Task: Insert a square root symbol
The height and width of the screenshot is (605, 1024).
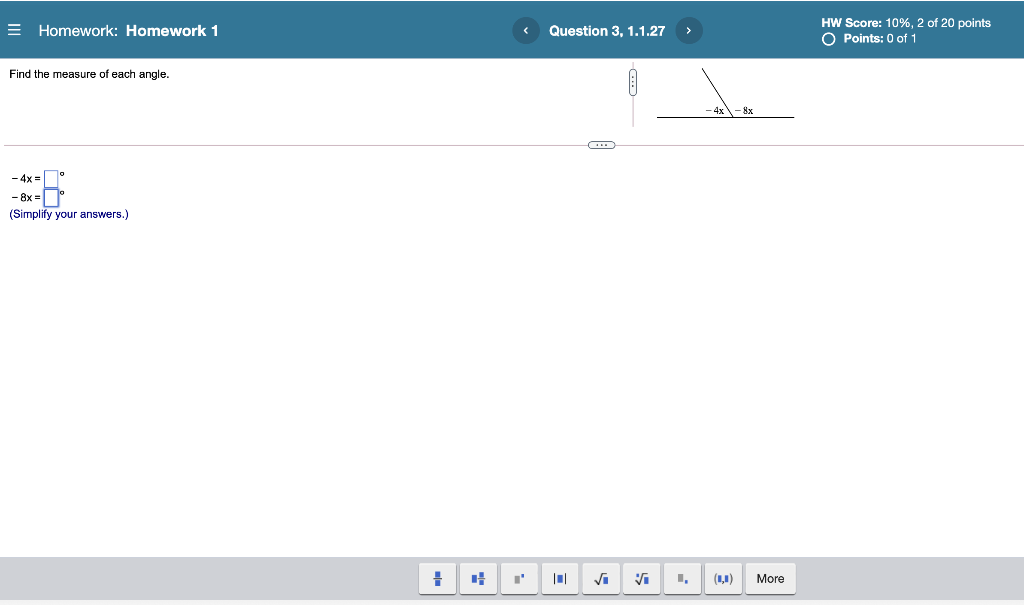Action: coord(601,579)
